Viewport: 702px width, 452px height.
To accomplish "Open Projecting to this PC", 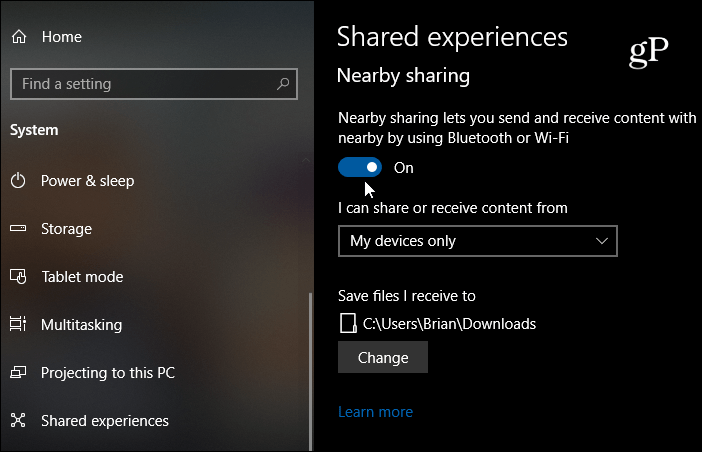I will pos(108,373).
